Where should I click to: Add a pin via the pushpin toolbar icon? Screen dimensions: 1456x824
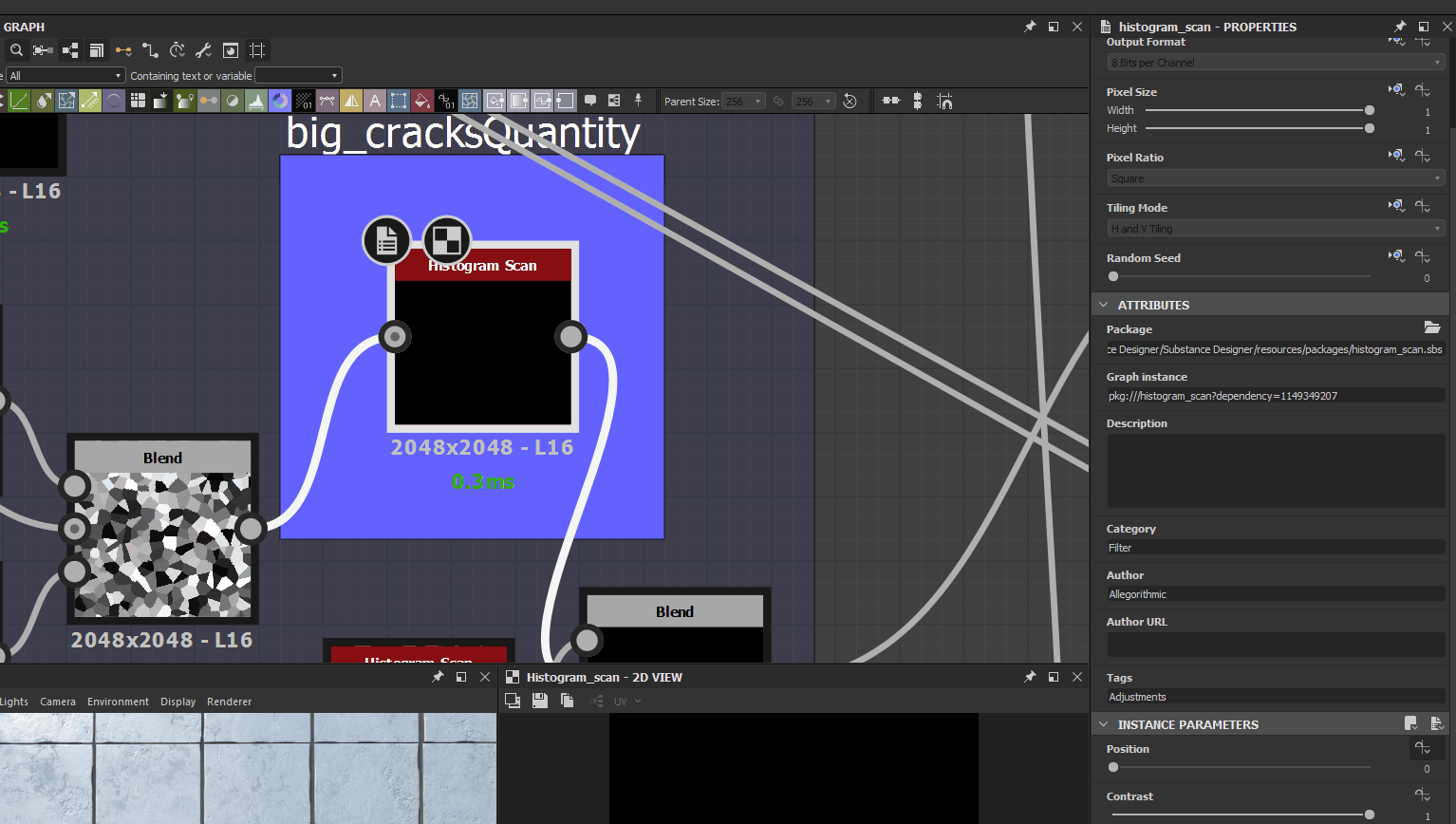638,101
